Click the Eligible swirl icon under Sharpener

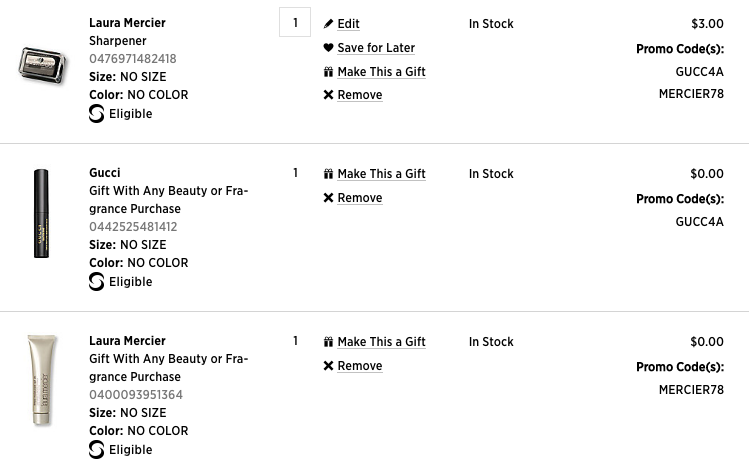tap(96, 114)
